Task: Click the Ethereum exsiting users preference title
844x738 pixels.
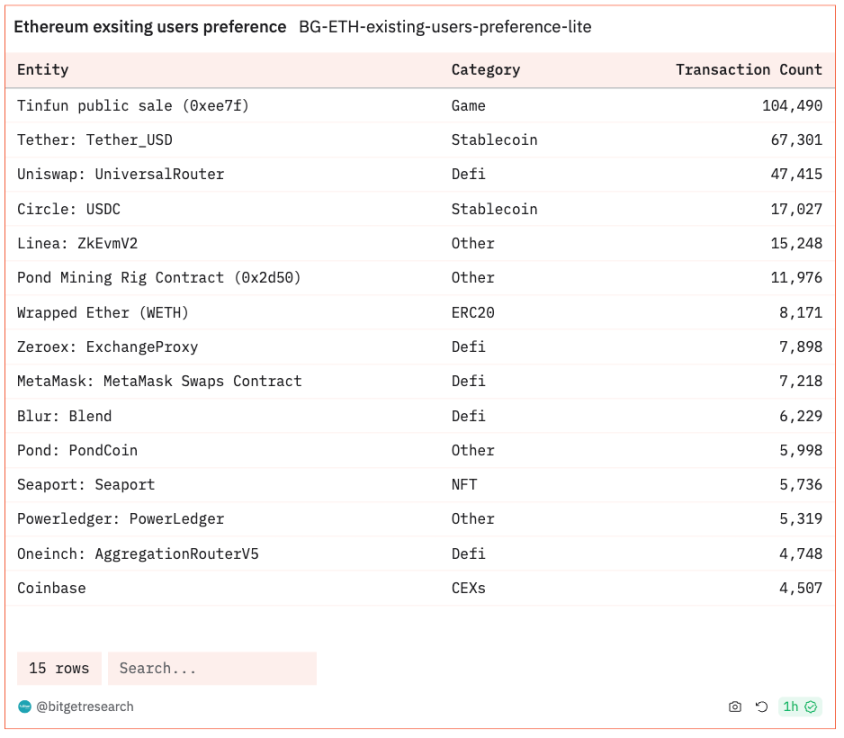Action: pos(150,27)
